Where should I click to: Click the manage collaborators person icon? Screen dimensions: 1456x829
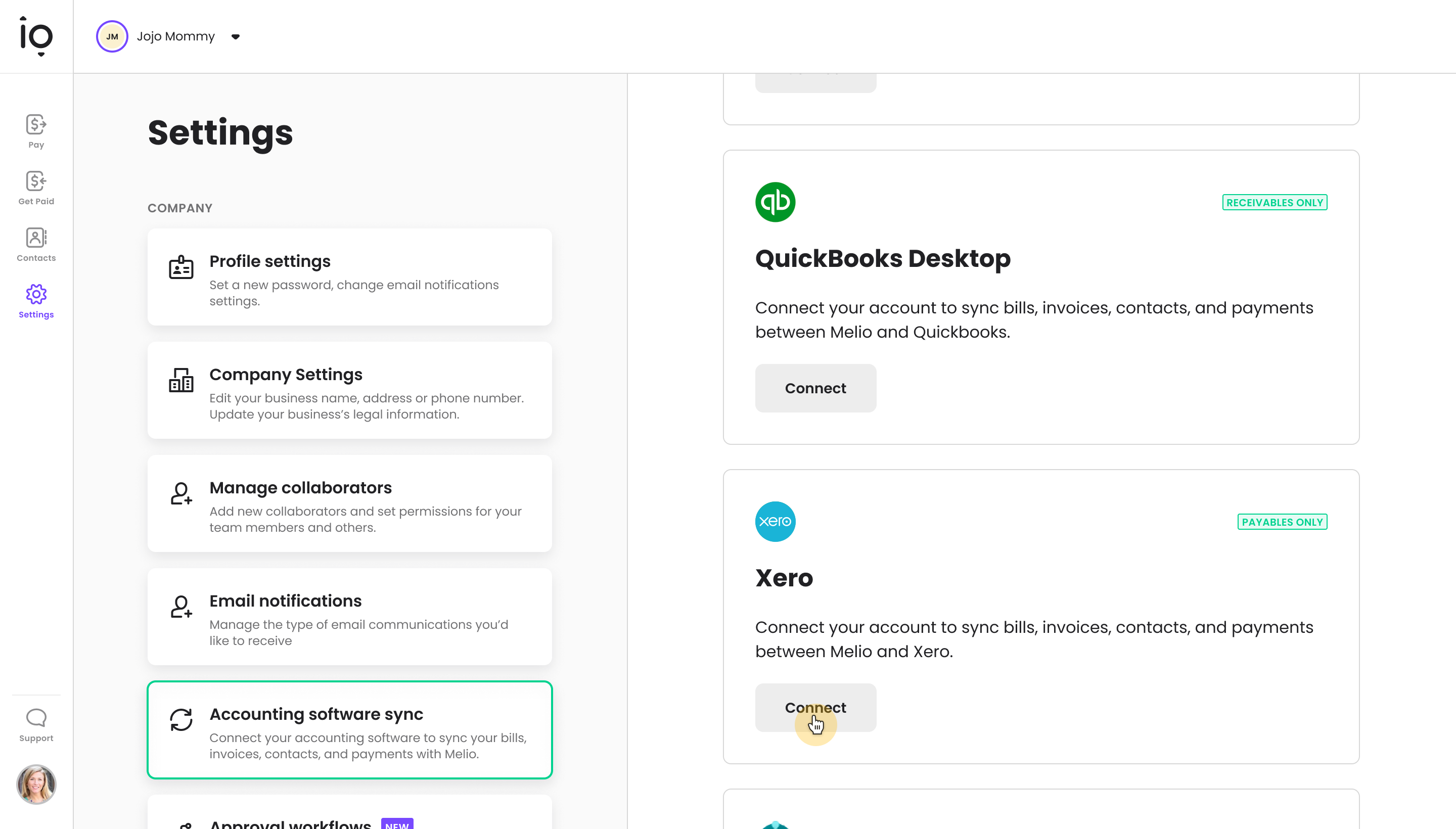(x=181, y=493)
